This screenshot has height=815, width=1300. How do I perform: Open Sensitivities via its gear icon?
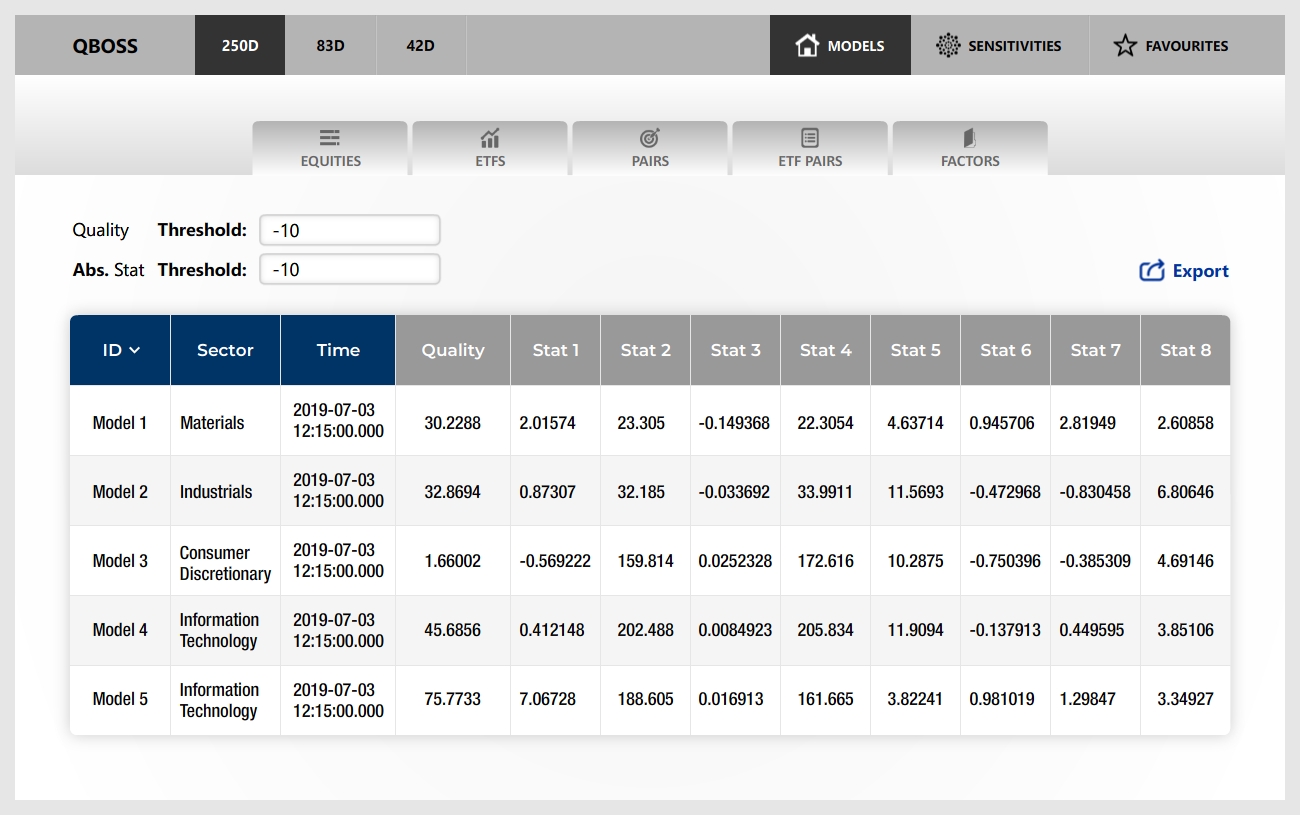[947, 46]
